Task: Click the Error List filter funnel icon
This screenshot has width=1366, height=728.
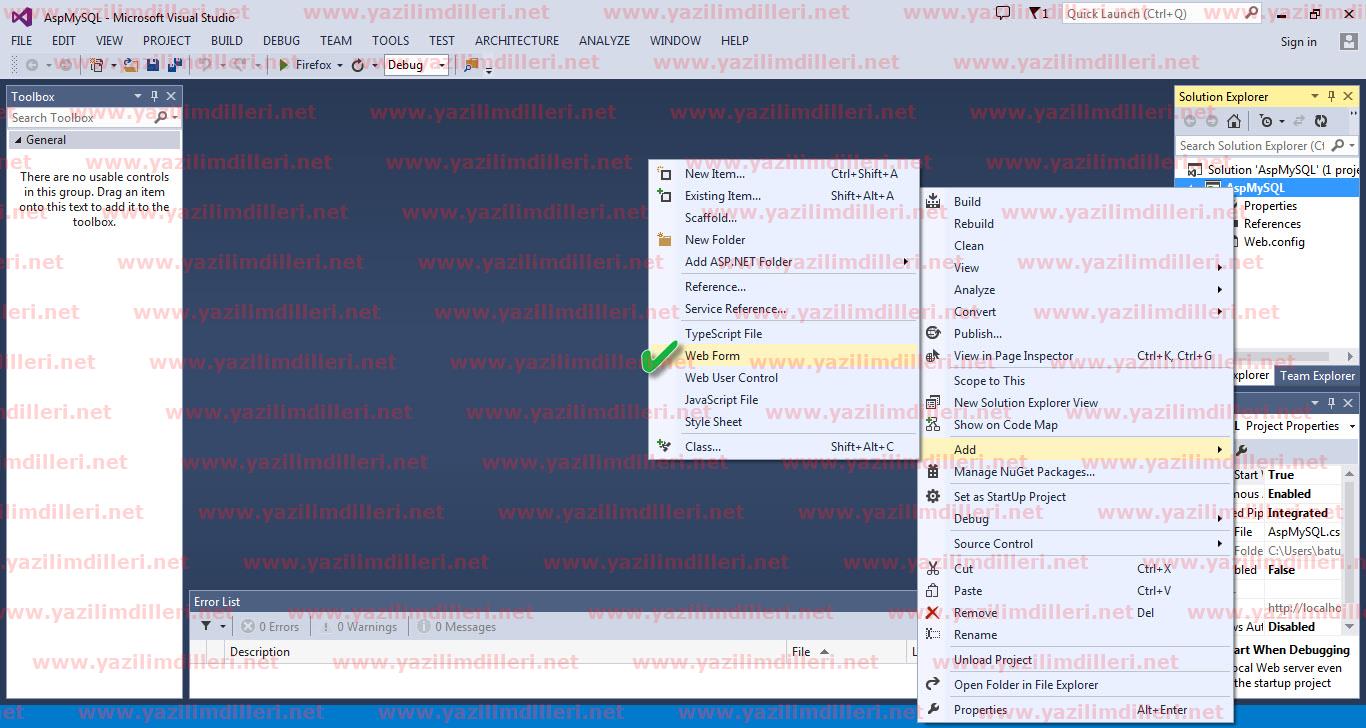Action: coord(206,627)
